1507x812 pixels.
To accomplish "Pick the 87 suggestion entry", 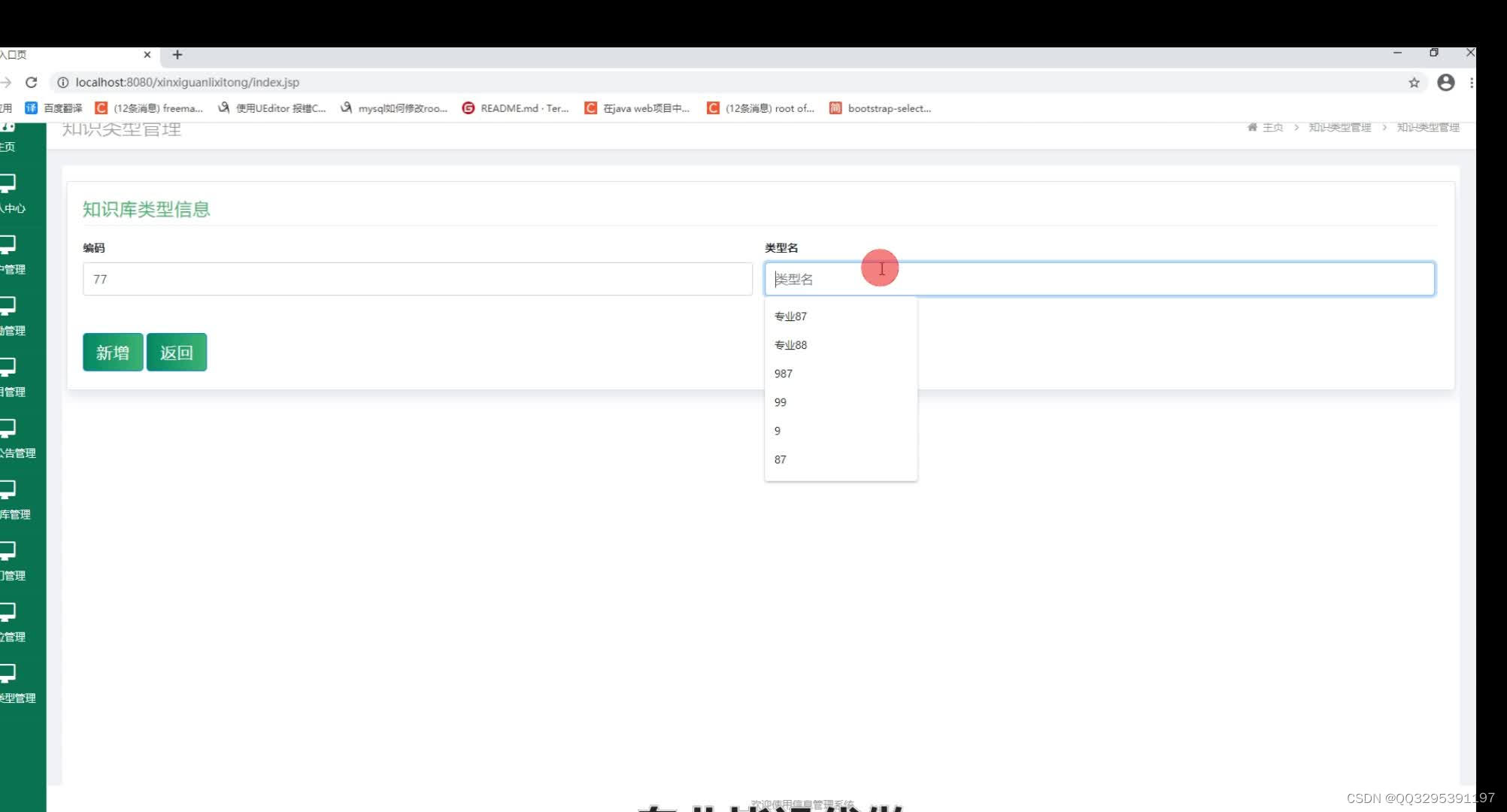I will click(x=841, y=459).
